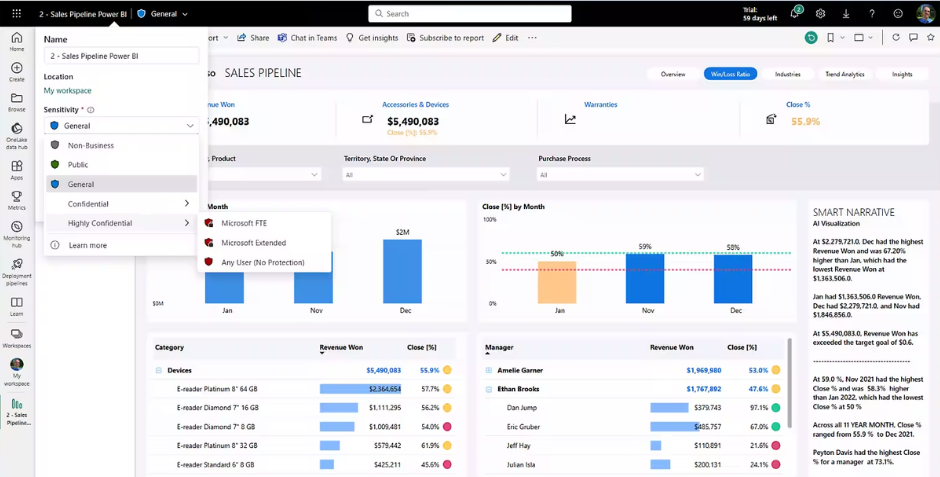Select Any User (No Protection)

click(x=264, y=262)
